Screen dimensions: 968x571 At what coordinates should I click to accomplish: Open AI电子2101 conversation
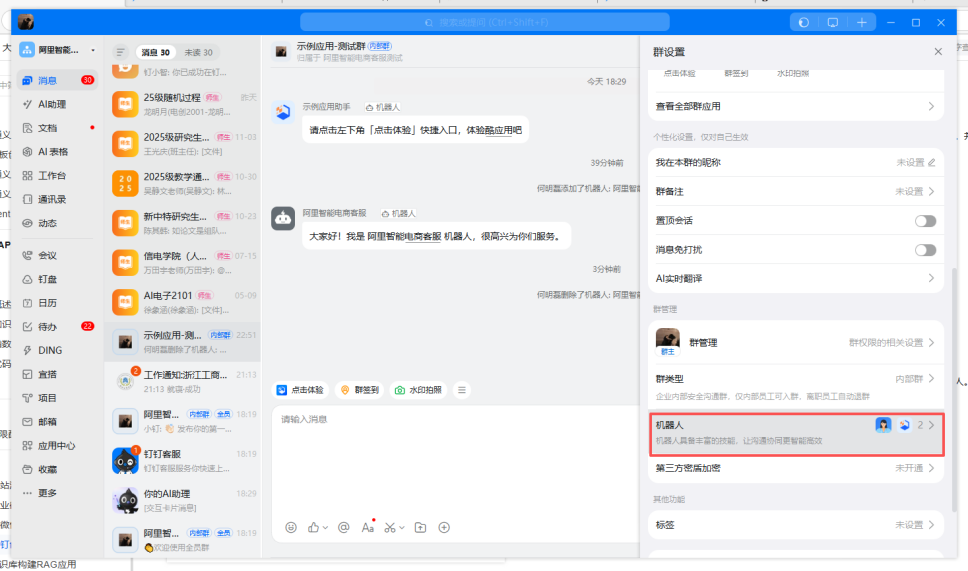[183, 302]
